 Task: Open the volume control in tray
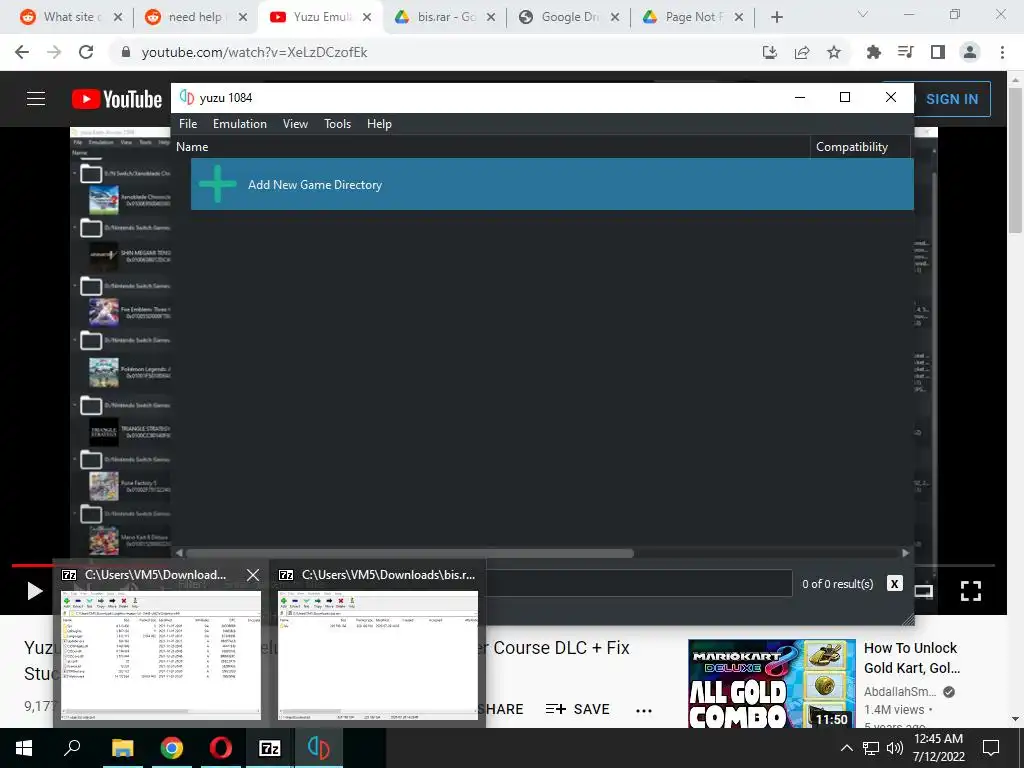[x=895, y=748]
